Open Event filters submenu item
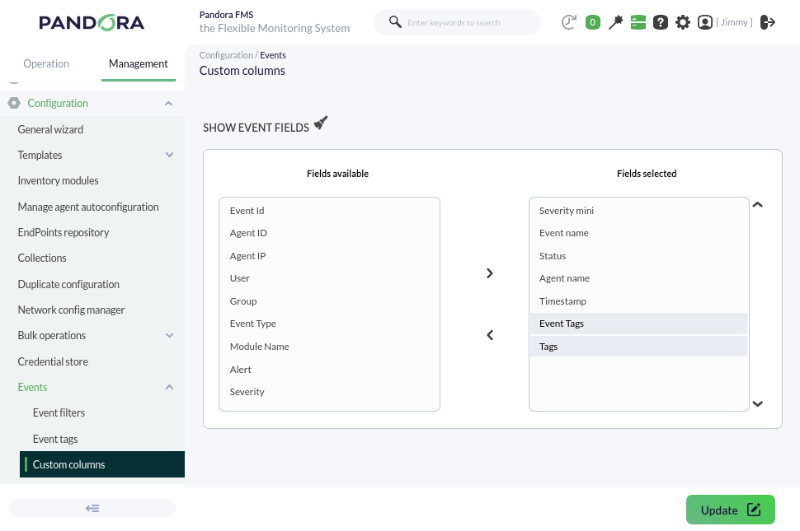The width and height of the screenshot is (800, 531). [59, 413]
